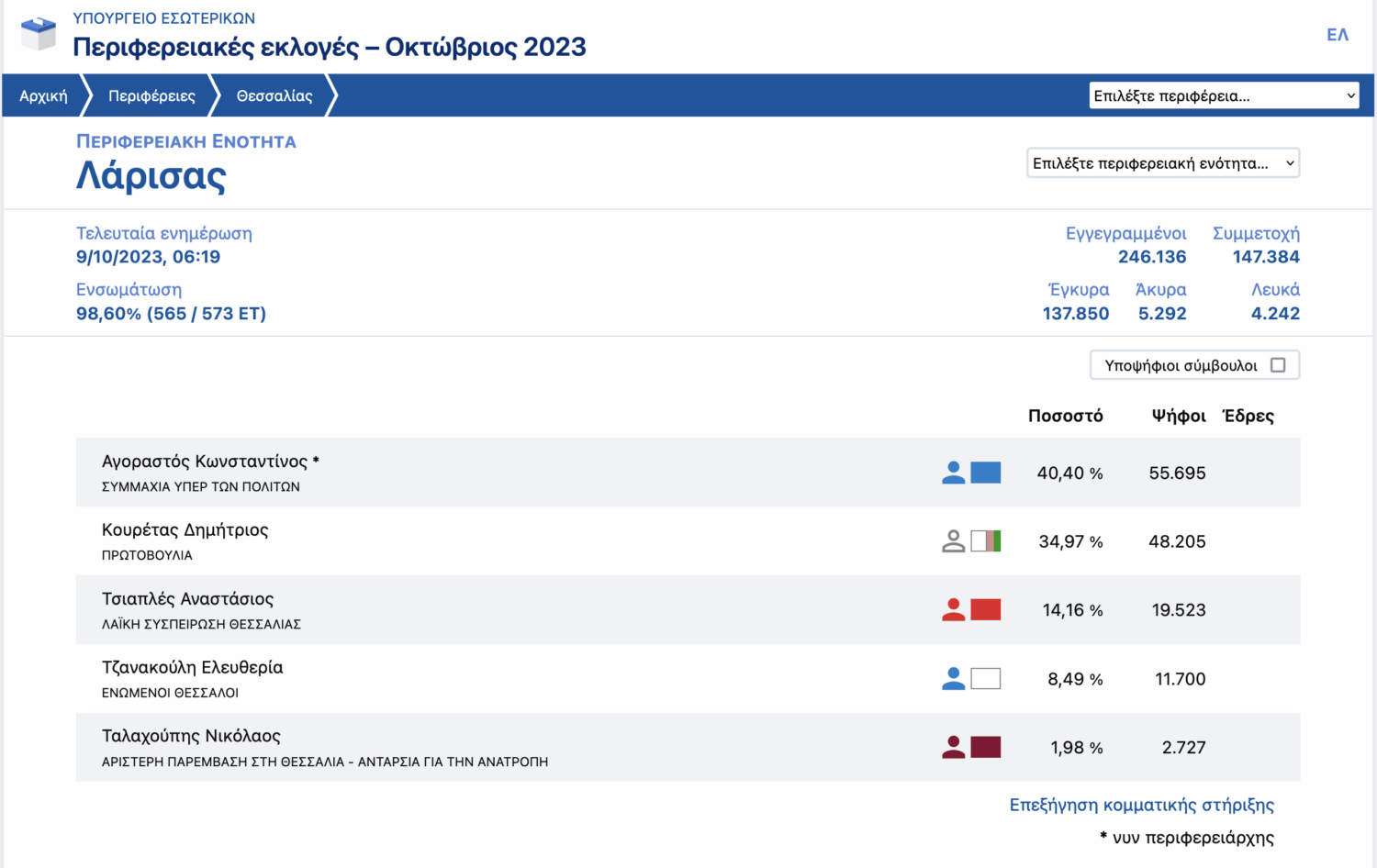Open the Επιλέξτε περιφέρεια dropdown
The width and height of the screenshot is (1377, 868).
pos(1223,95)
